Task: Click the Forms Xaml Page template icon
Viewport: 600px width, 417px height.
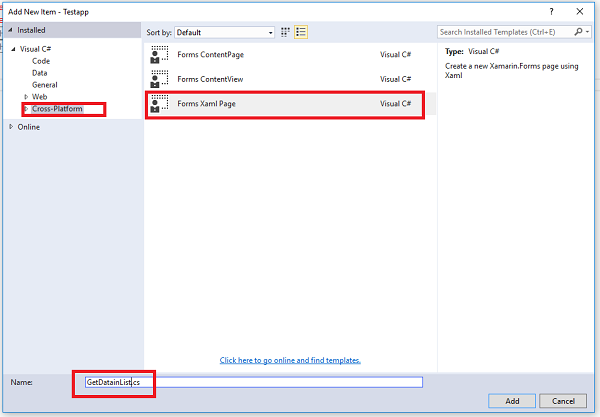Action: pos(160,104)
